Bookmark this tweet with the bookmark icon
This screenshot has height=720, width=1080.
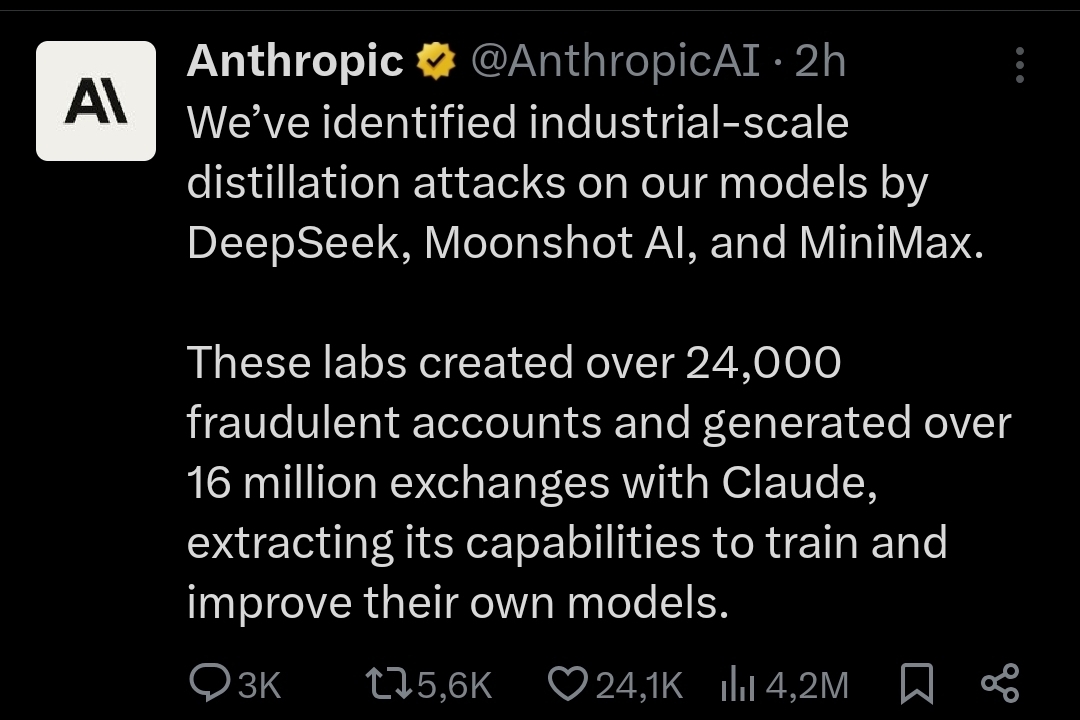917,685
